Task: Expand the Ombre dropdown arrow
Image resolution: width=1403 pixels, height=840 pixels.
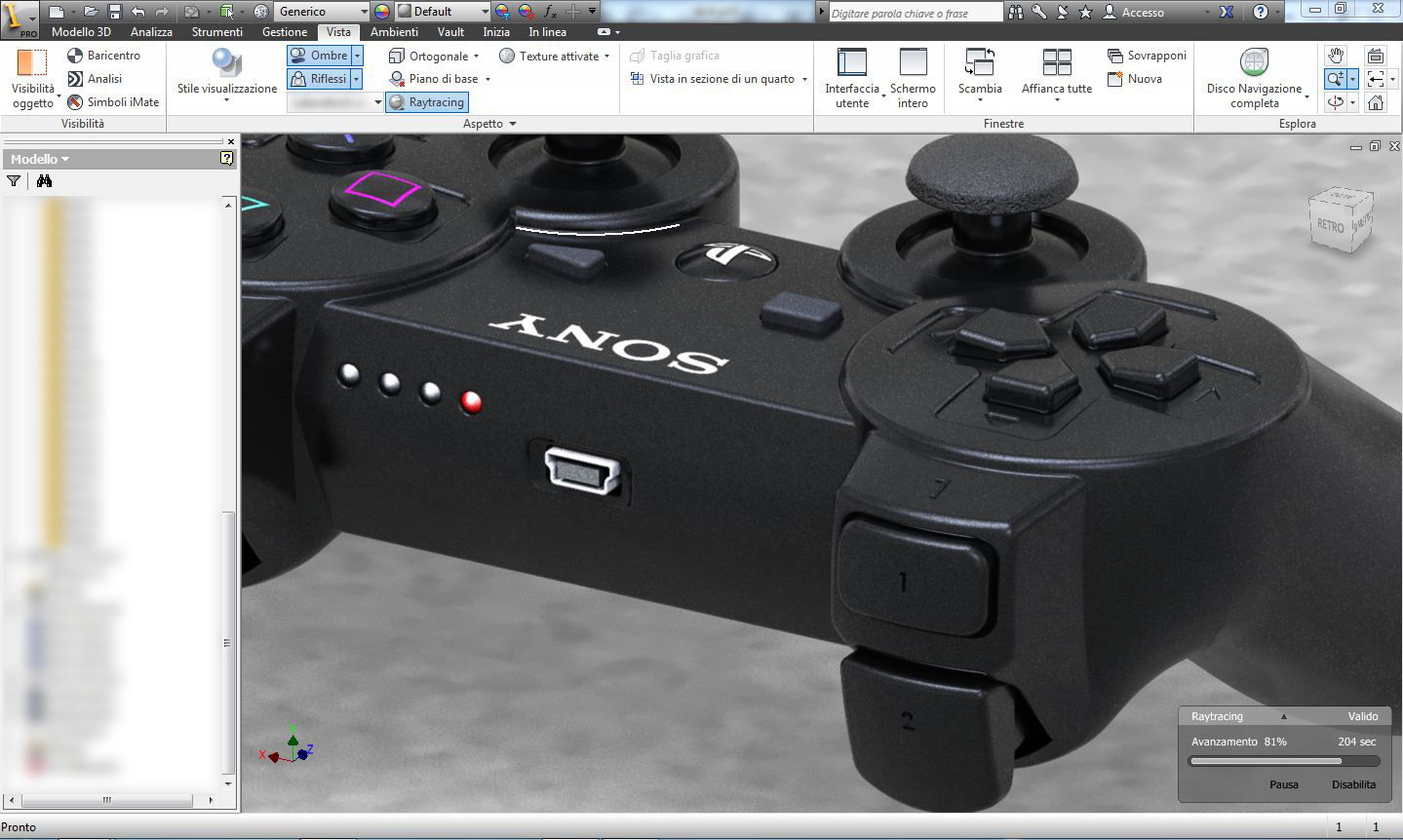Action: [x=357, y=56]
